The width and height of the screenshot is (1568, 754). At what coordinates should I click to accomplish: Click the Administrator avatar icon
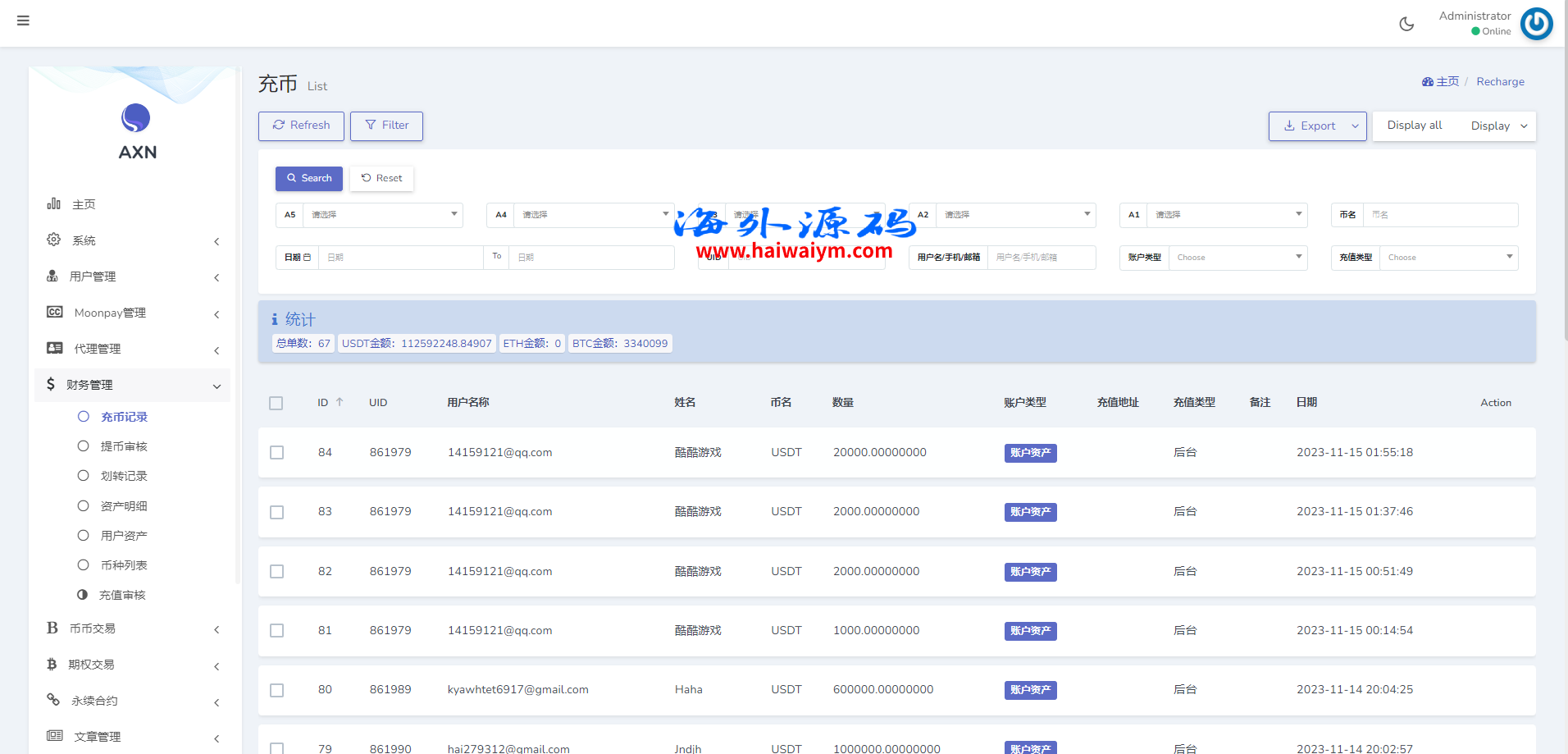coord(1536,24)
